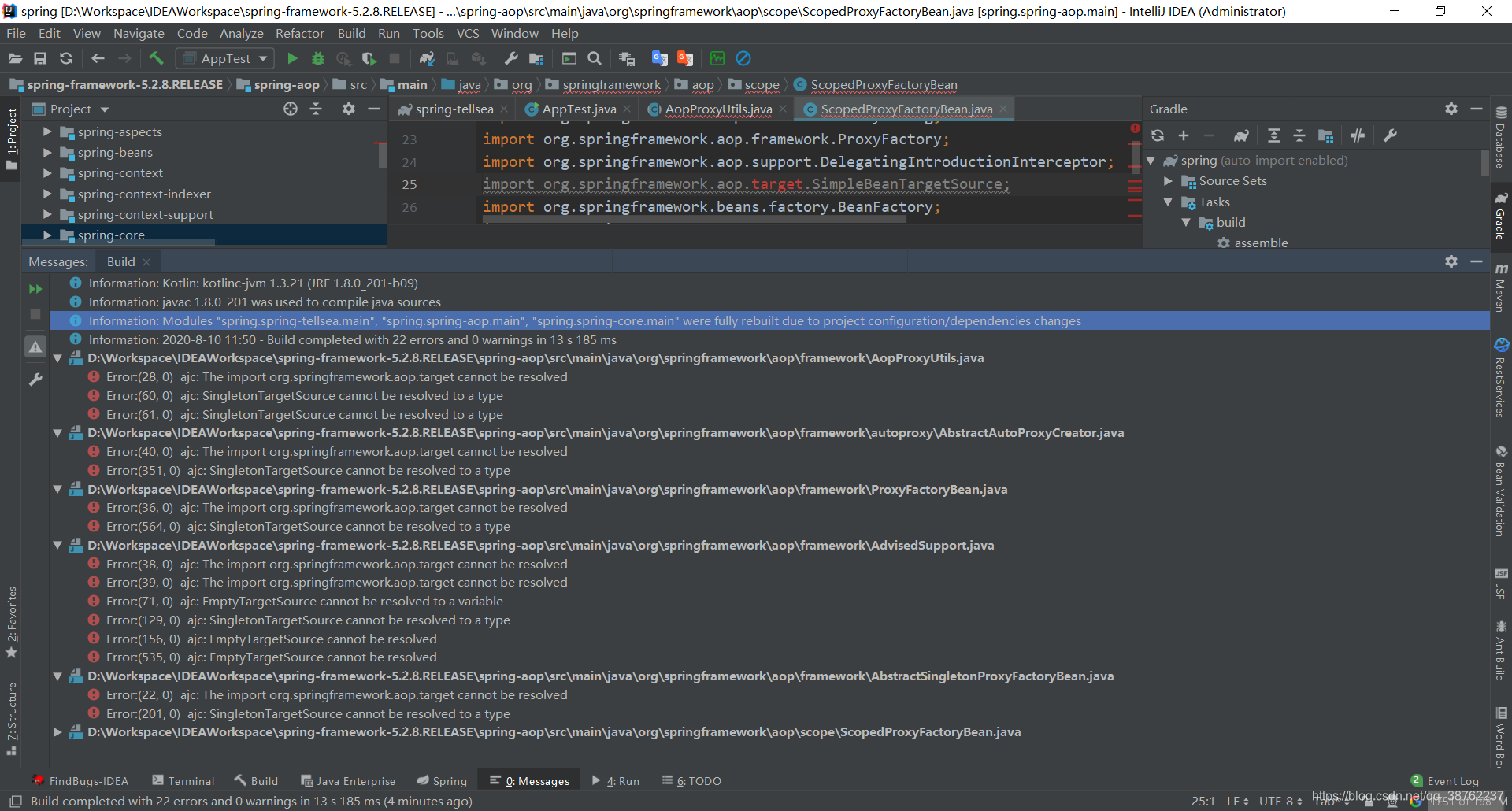This screenshot has height=811, width=1512.
Task: Toggle show warnings filter in Messages
Action: (35, 346)
